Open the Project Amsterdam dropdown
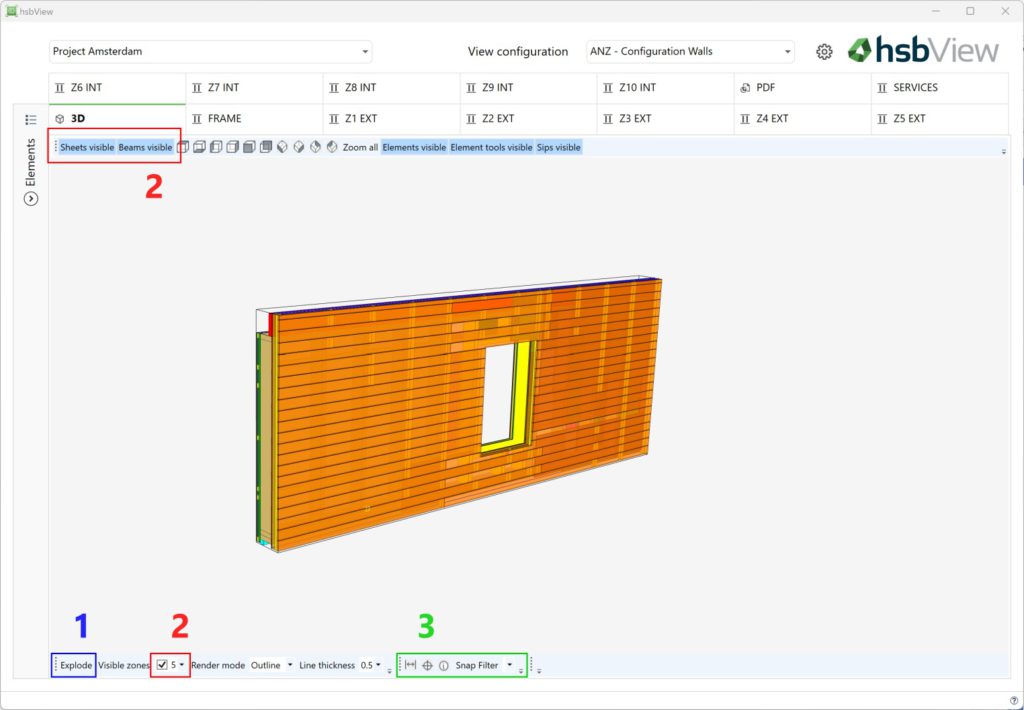 coord(210,52)
